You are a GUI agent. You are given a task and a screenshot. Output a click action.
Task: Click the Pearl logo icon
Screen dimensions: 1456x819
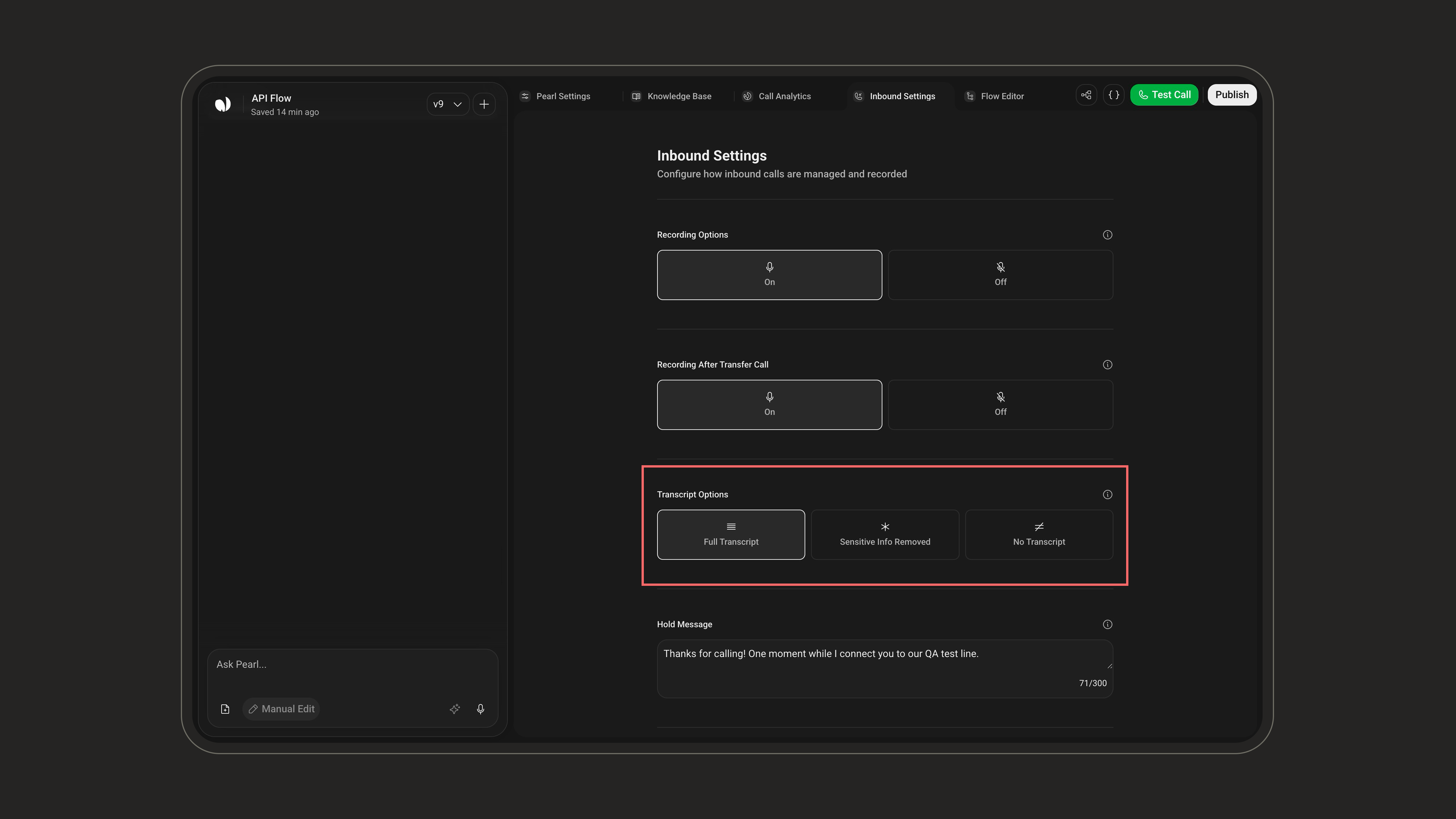223,104
